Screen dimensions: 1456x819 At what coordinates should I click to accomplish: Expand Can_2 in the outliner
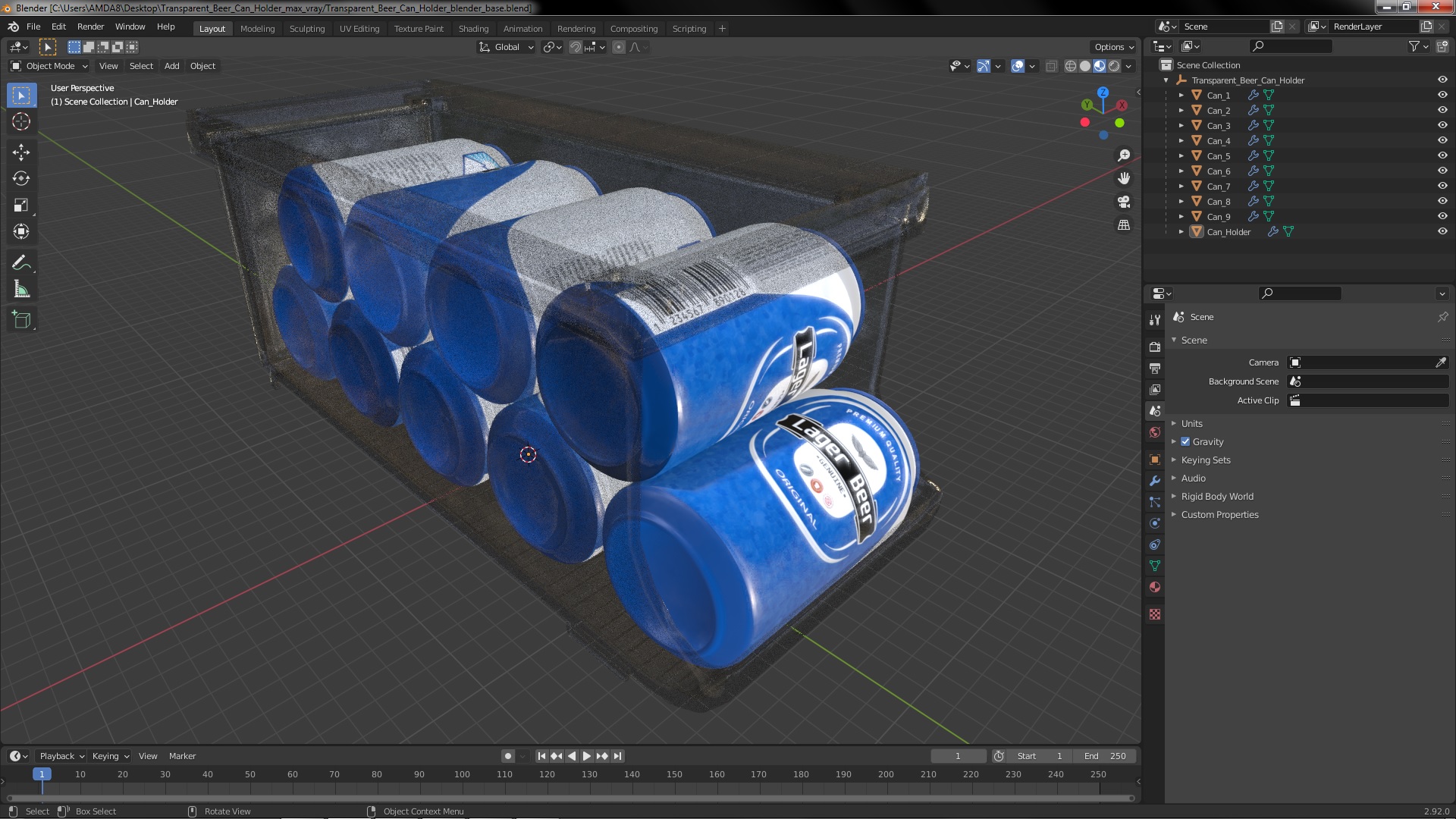[x=1181, y=111]
